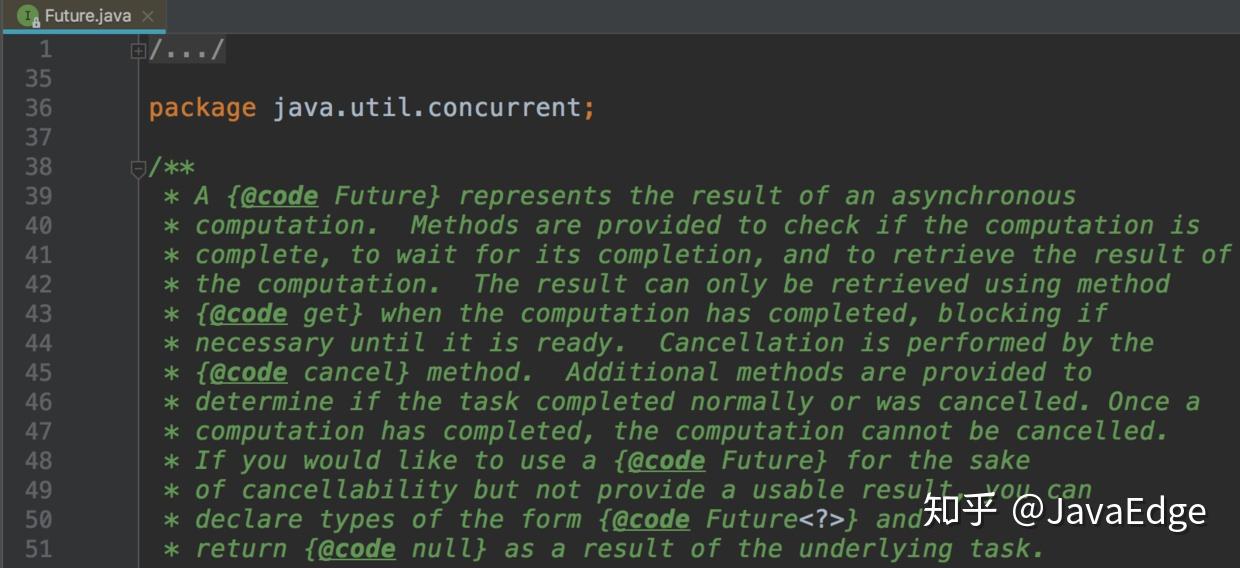
Task: Click the @code tag on line 48
Action: [x=666, y=461]
